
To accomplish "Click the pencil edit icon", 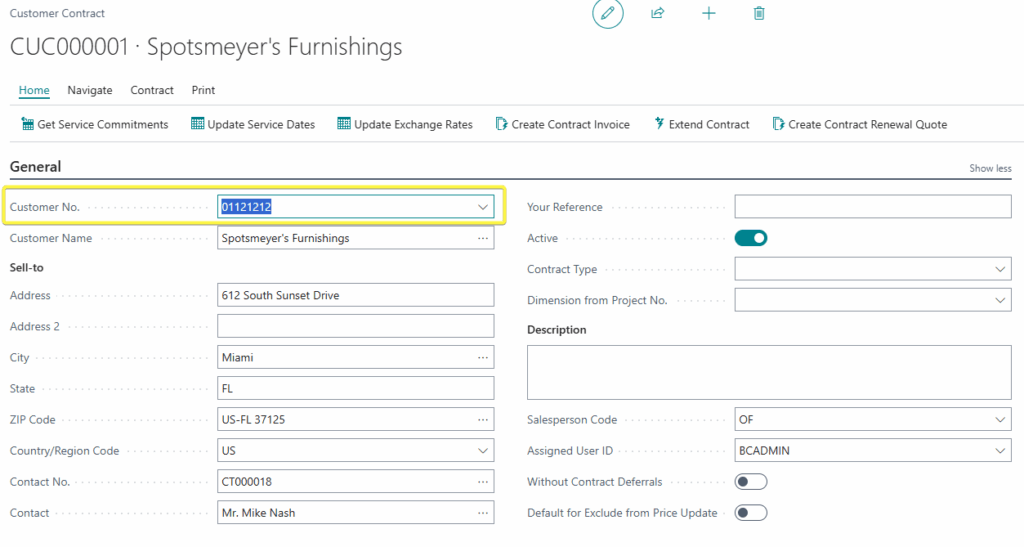I will click(x=607, y=14).
